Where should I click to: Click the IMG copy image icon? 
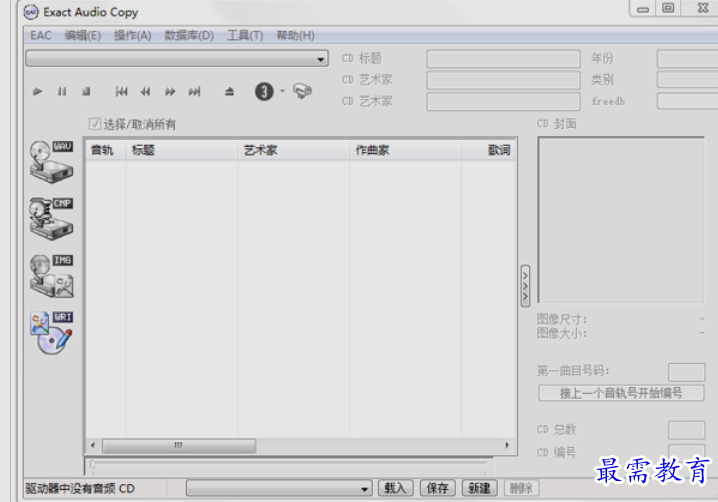coord(51,276)
